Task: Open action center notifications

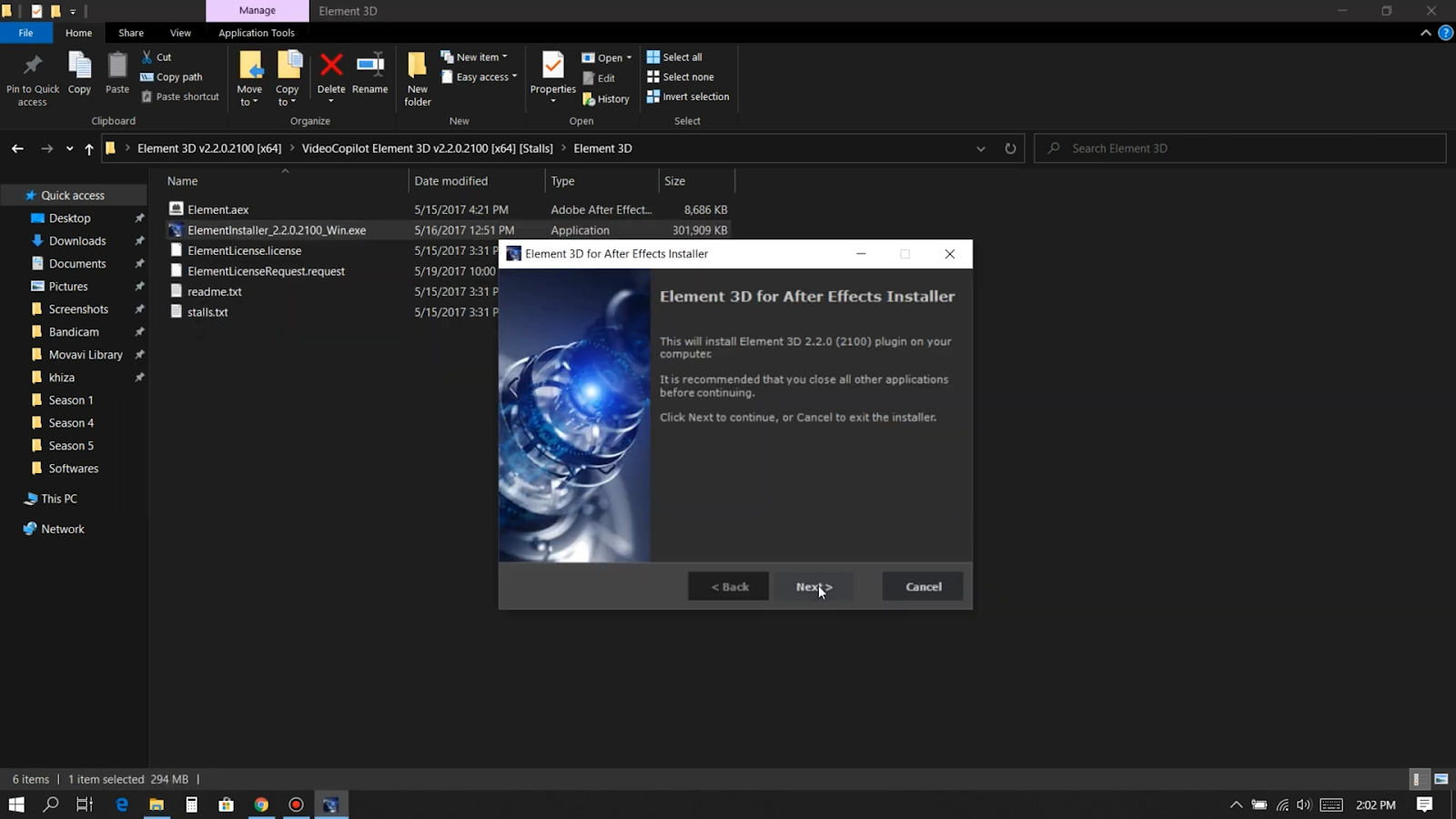Action: (x=1425, y=804)
